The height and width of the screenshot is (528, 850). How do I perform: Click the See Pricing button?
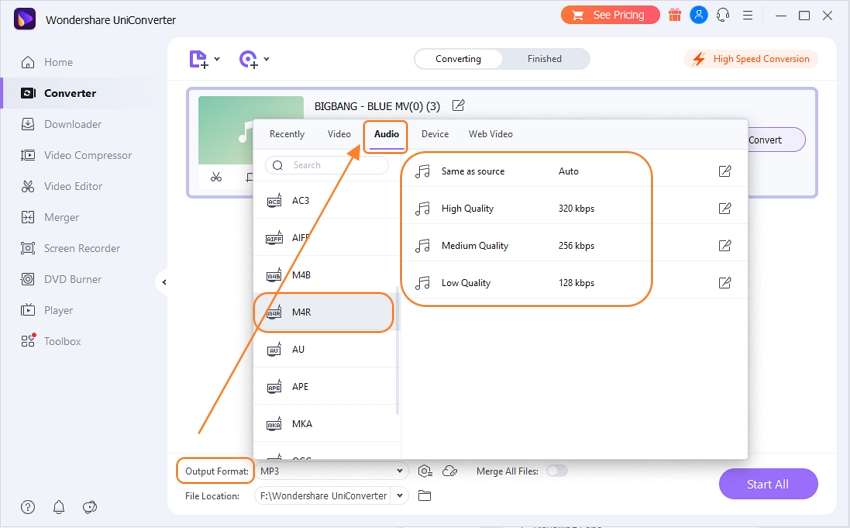click(x=610, y=15)
